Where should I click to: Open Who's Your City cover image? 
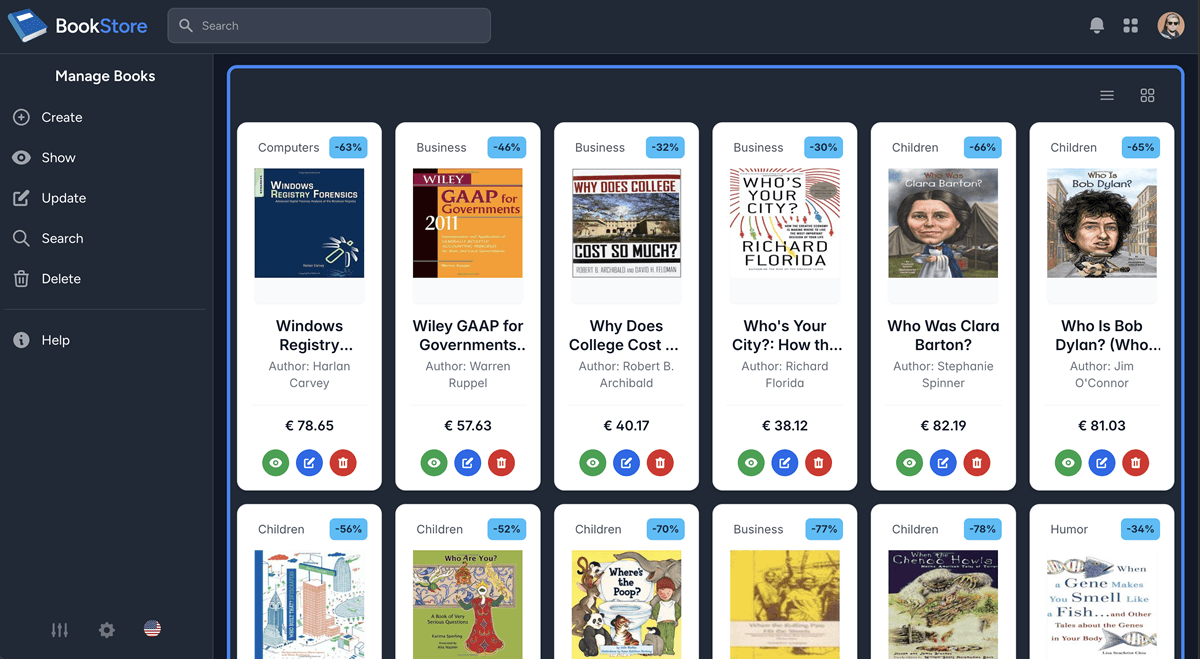coord(785,223)
